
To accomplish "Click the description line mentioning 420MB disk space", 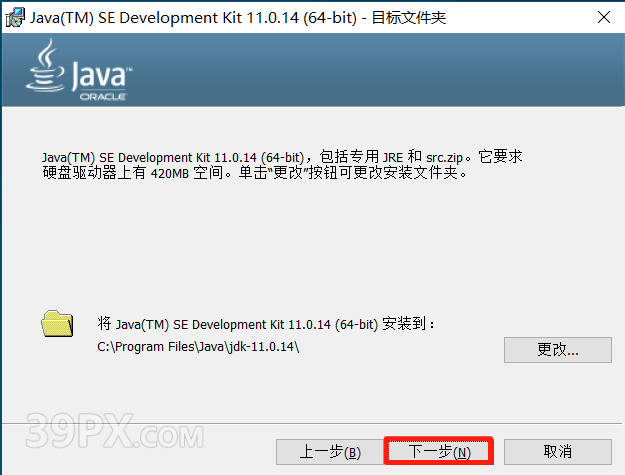I will pyautogui.click(x=255, y=173).
